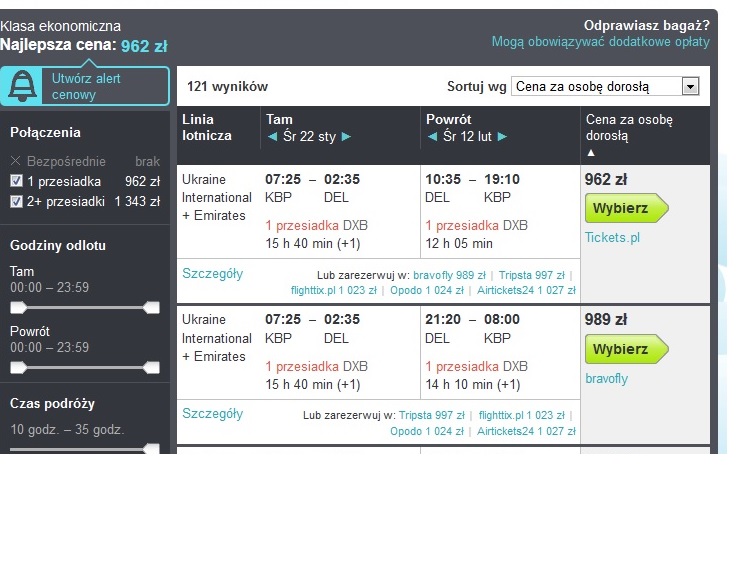Click Wybierz for the 962 zł flight
Screen dimensions: 754x569
click(x=627, y=208)
